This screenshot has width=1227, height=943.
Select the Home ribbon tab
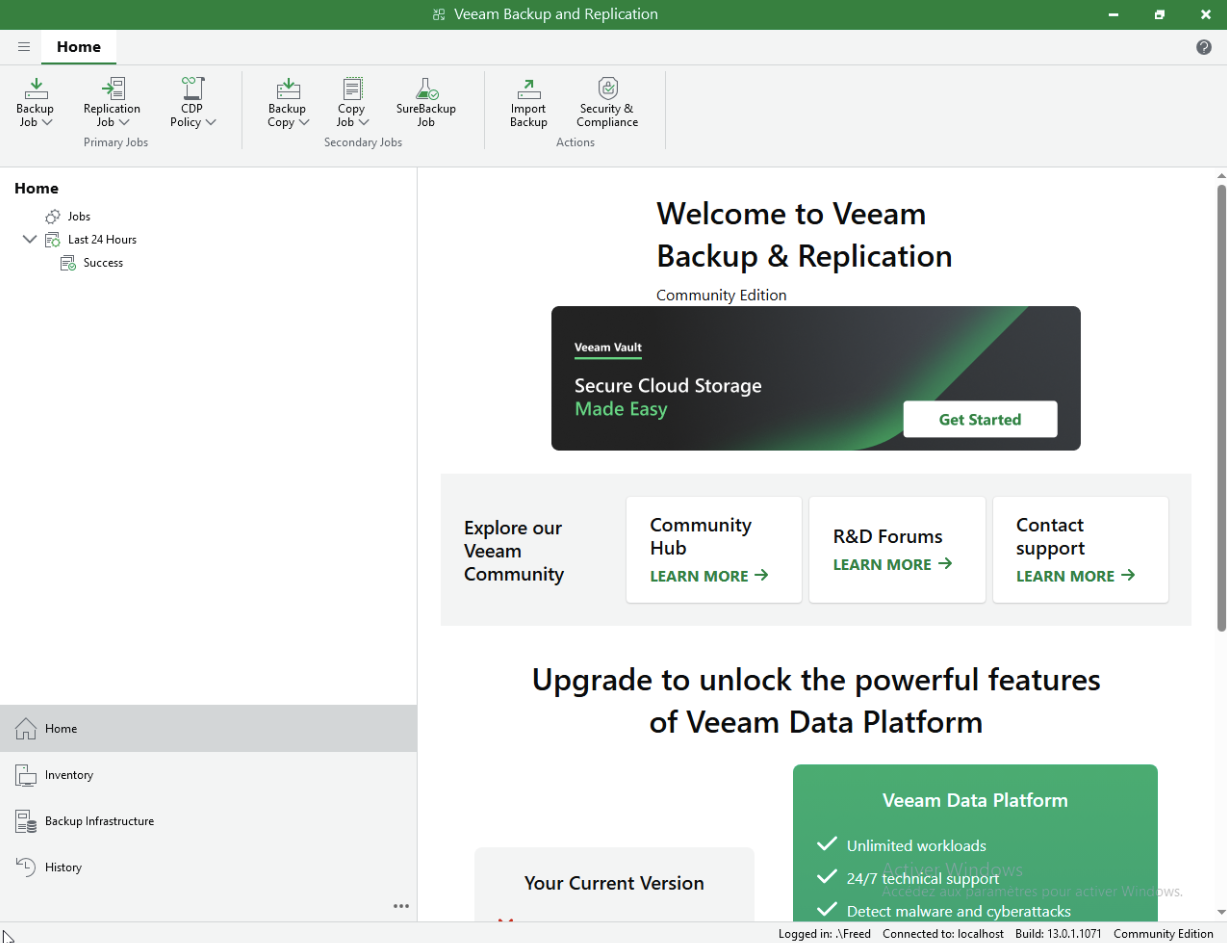tap(79, 47)
